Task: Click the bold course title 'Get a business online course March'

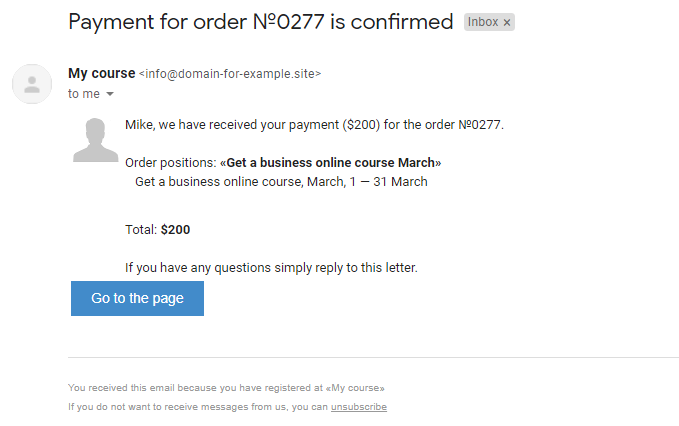Action: click(x=330, y=163)
